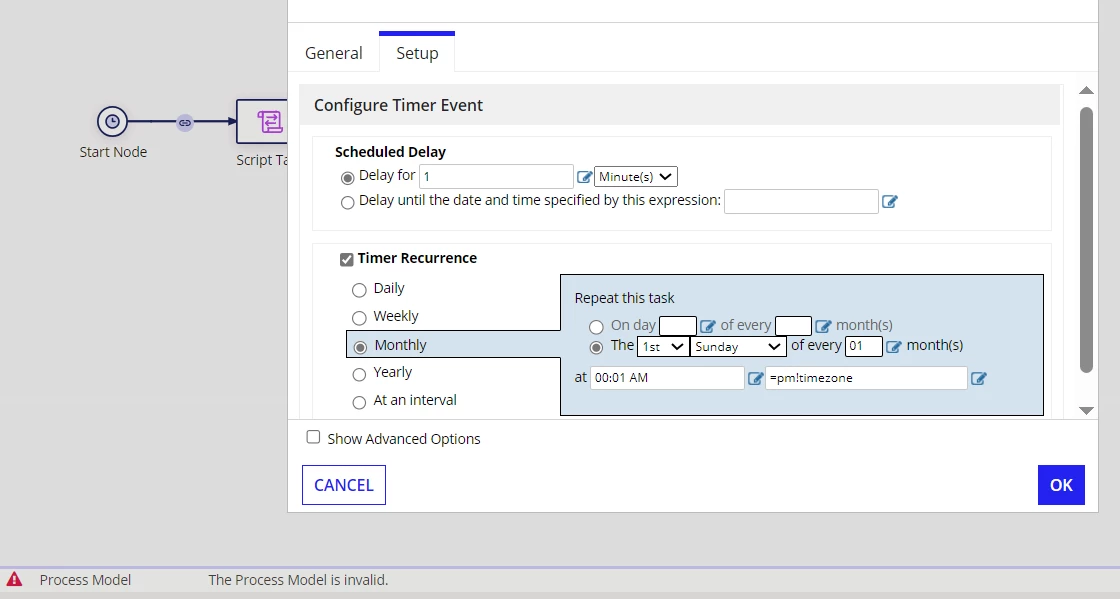Open the Minute(s) unit dropdown
The height and width of the screenshot is (599, 1120).
point(636,176)
